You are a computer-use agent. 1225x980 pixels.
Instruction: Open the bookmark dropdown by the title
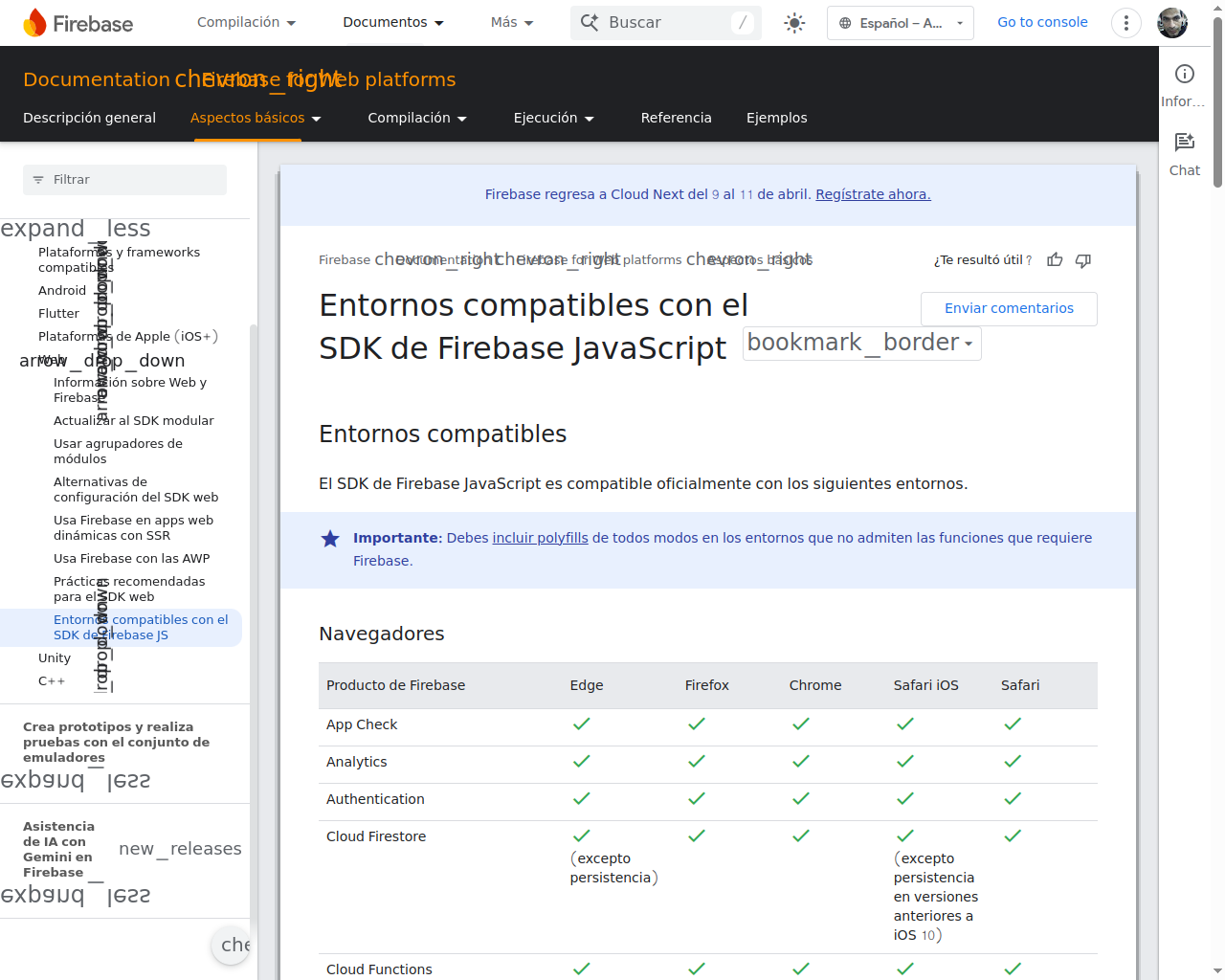(x=861, y=344)
